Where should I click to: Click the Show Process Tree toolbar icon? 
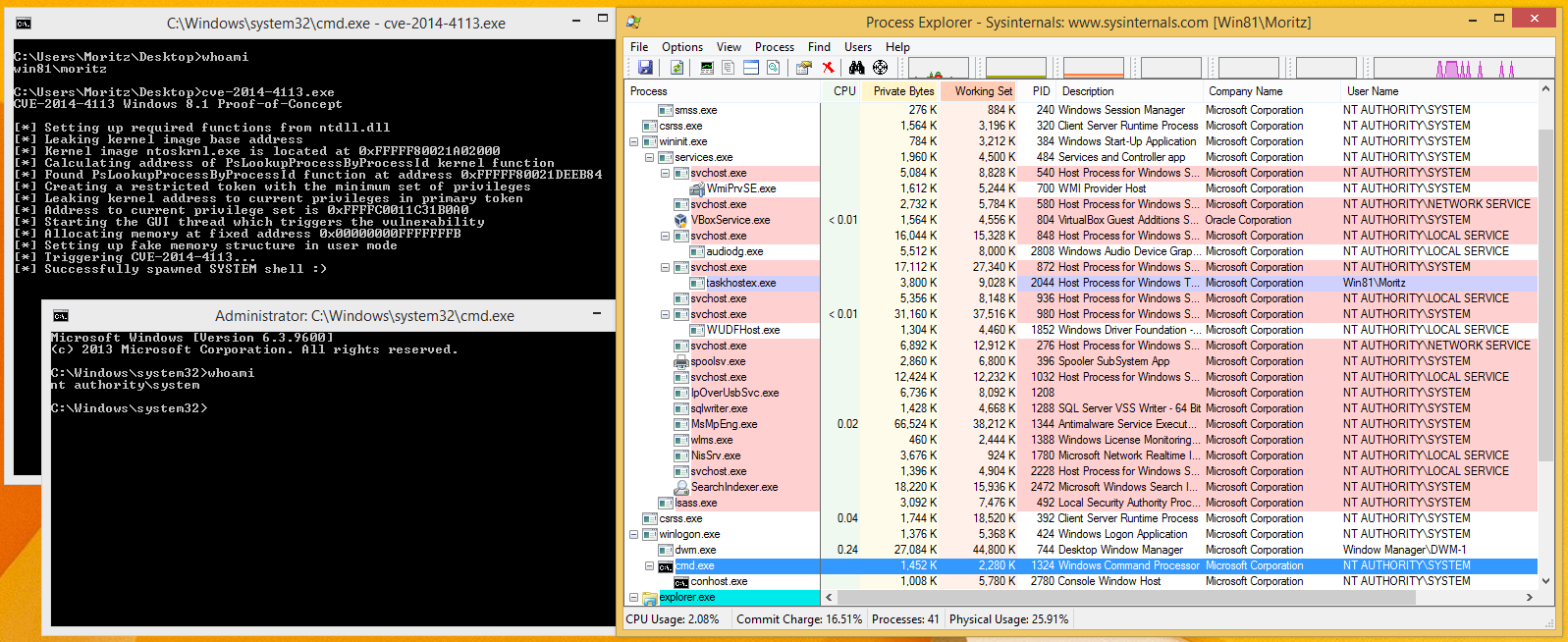(x=729, y=67)
